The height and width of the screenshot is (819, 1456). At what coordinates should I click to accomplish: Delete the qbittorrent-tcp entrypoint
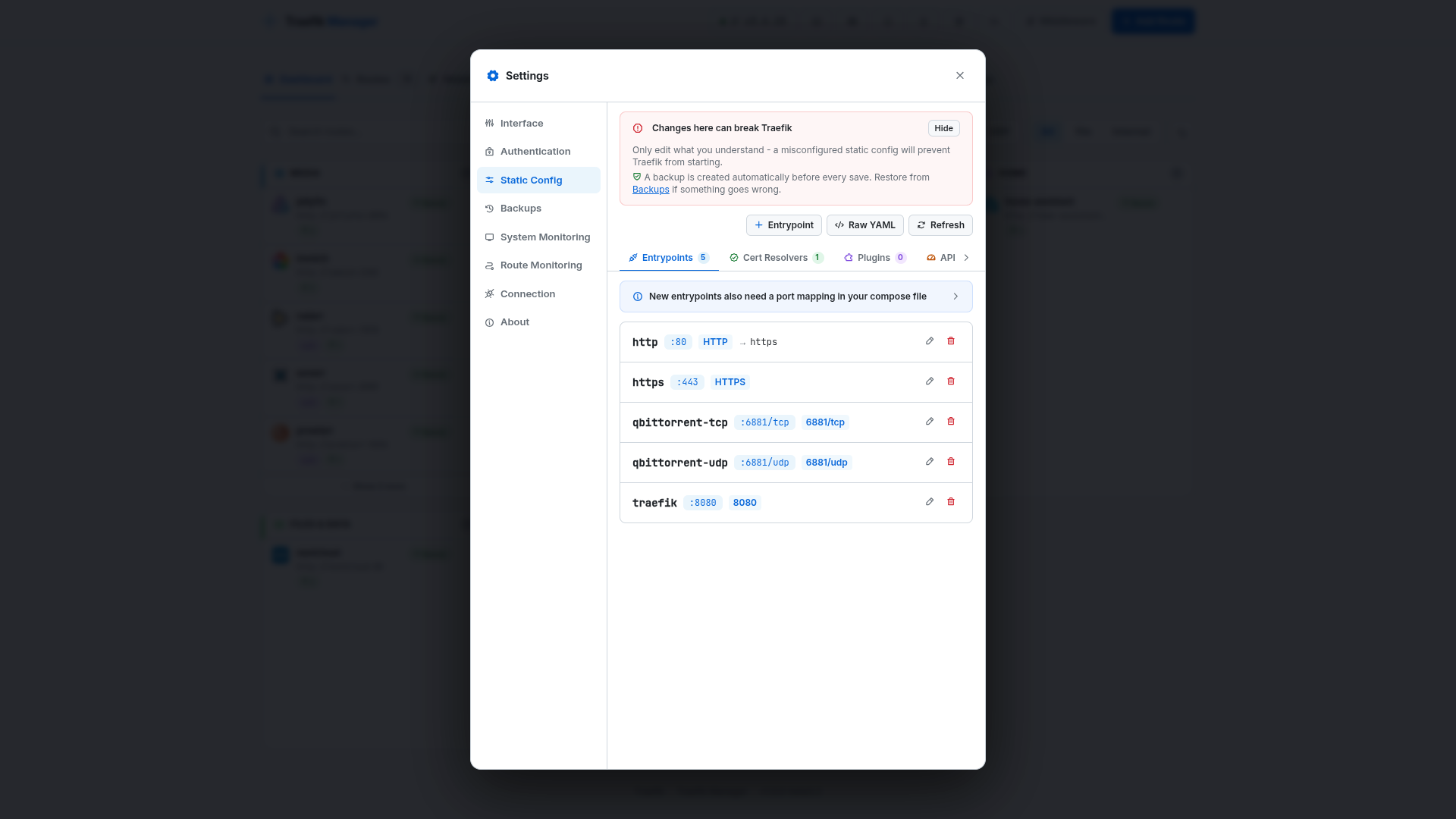coord(951,422)
